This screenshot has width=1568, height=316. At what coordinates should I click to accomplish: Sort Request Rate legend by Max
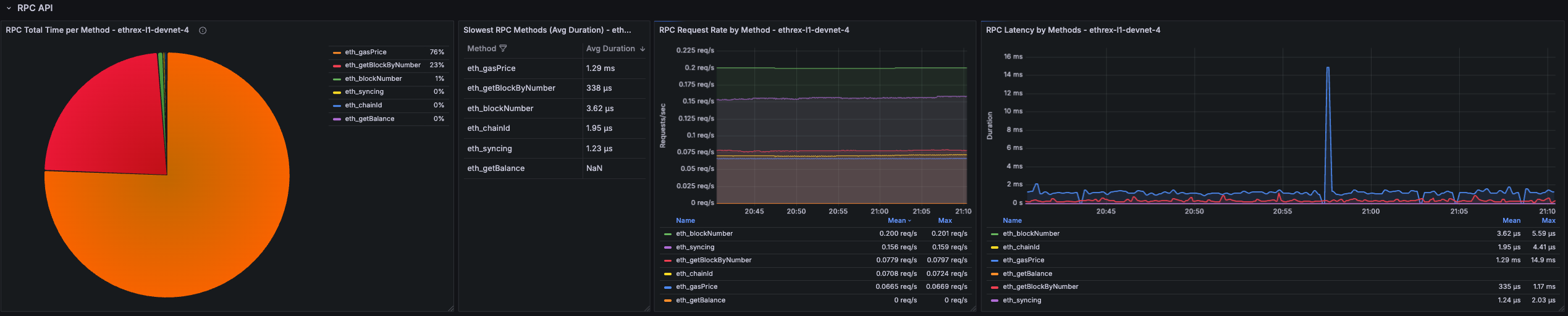945,220
